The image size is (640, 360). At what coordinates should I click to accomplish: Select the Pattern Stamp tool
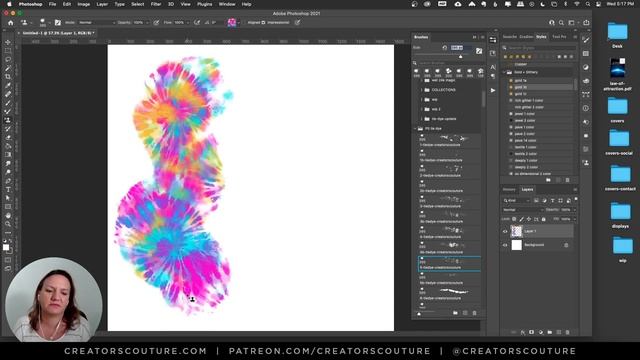8,120
